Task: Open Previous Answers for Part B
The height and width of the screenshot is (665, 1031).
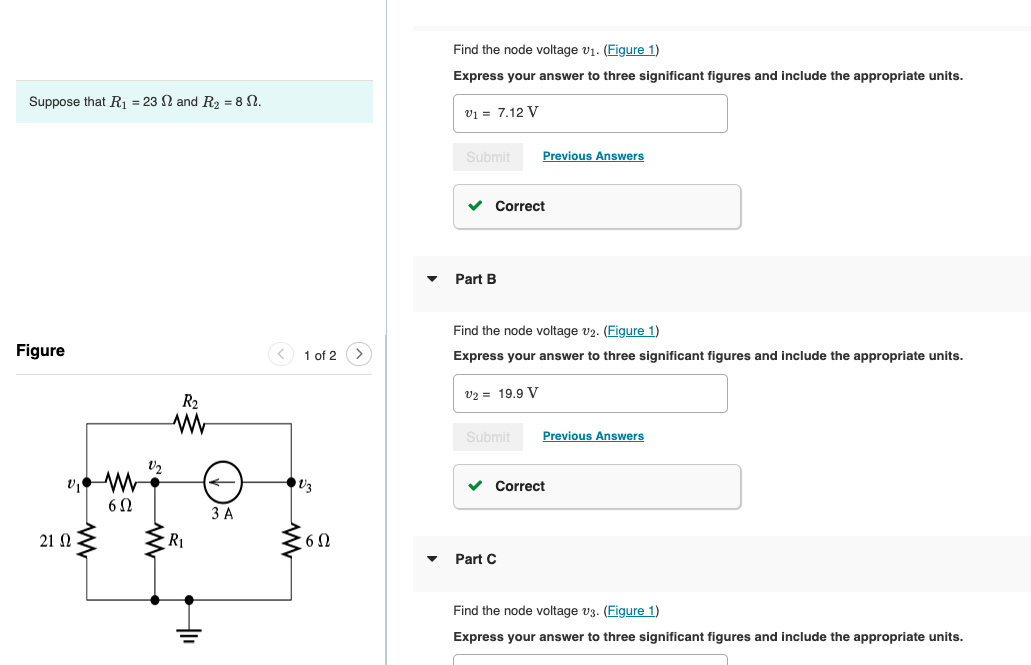Action: click(x=593, y=436)
